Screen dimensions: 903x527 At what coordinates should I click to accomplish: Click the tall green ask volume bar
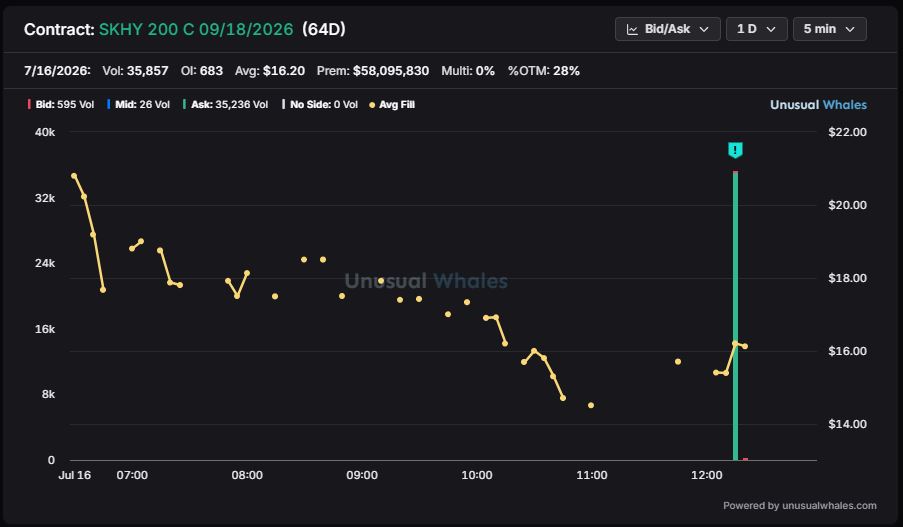pos(735,316)
